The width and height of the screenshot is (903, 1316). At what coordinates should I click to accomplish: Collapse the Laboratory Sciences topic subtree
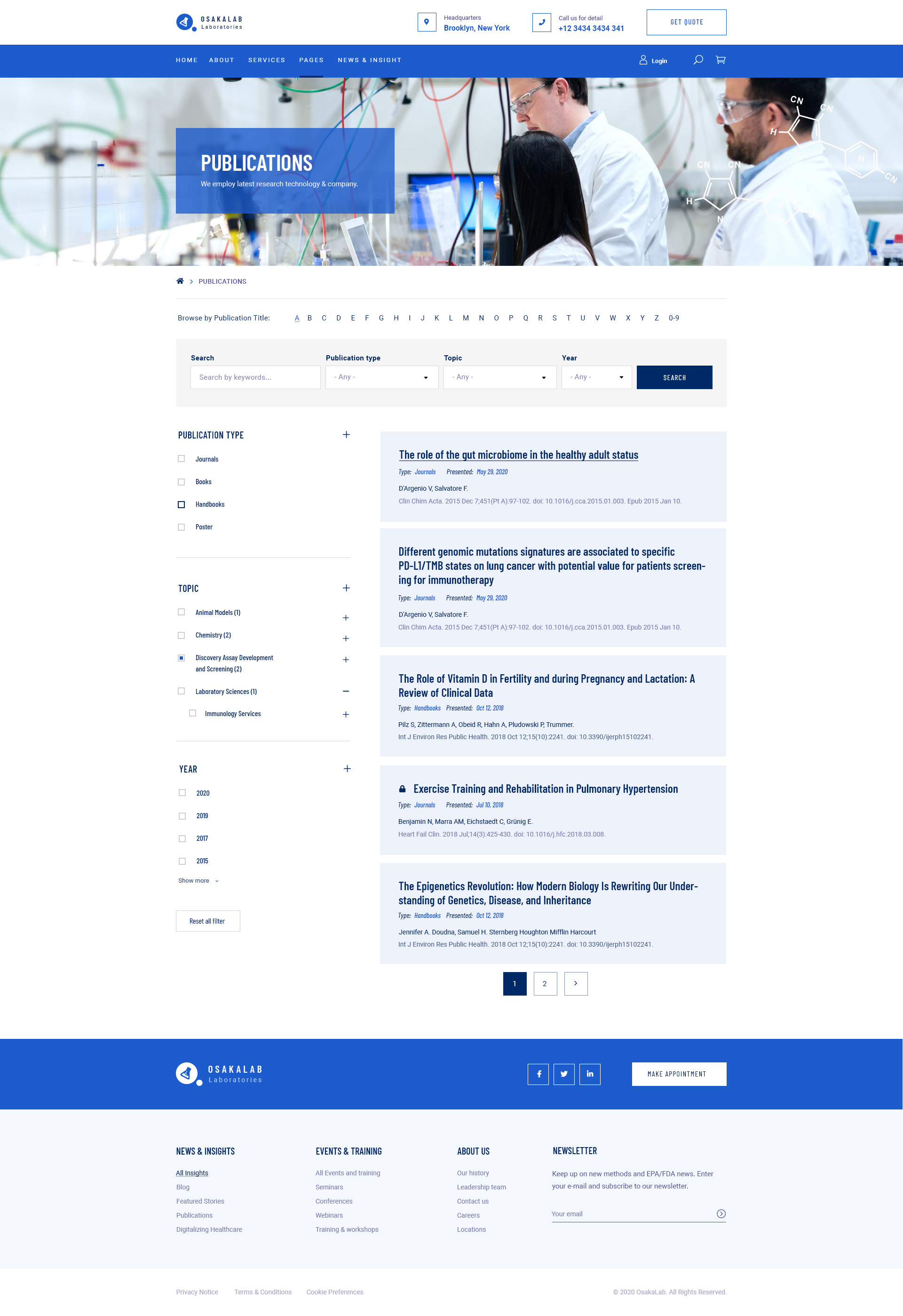346,692
